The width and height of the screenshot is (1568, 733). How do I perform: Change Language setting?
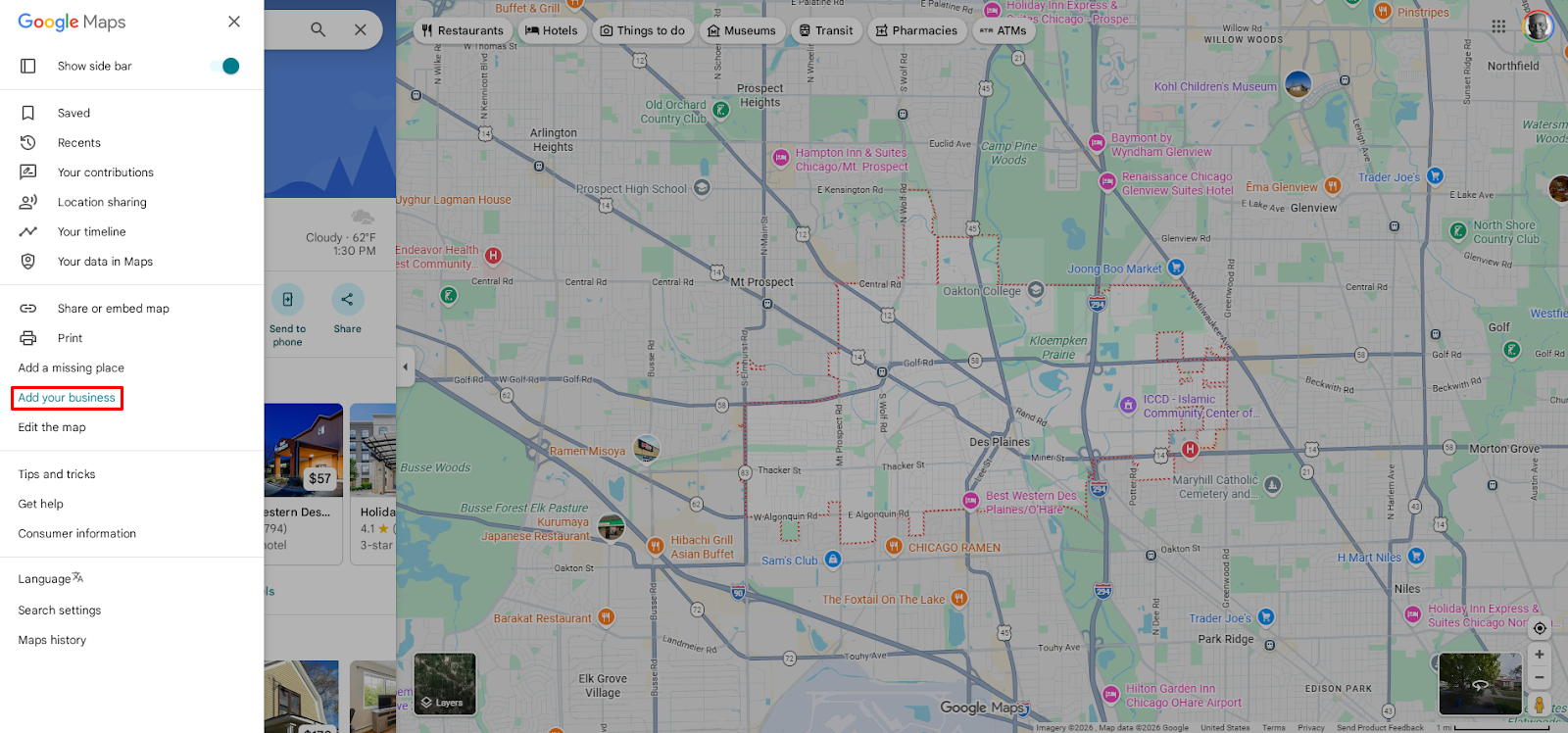tap(51, 579)
